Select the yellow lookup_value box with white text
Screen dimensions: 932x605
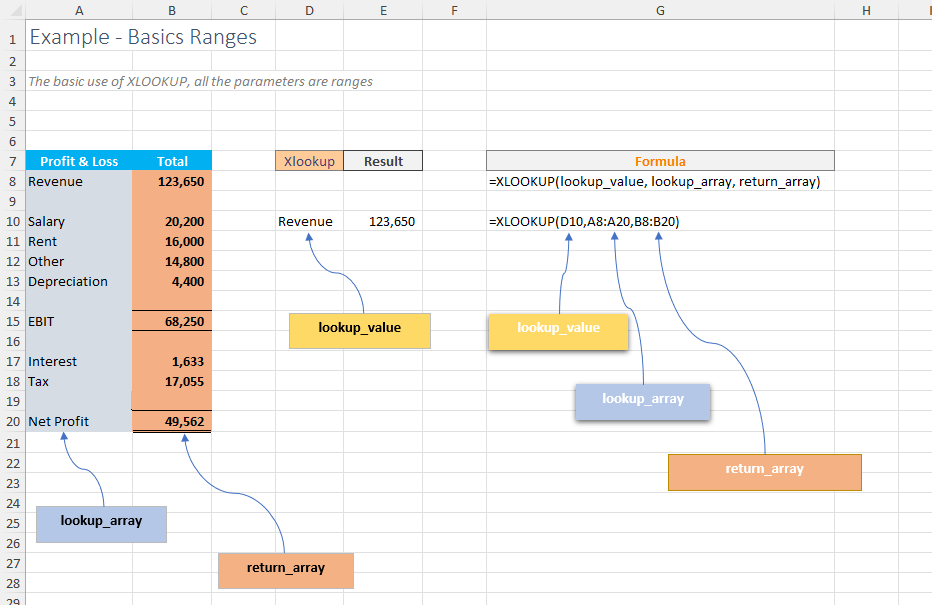coord(558,332)
